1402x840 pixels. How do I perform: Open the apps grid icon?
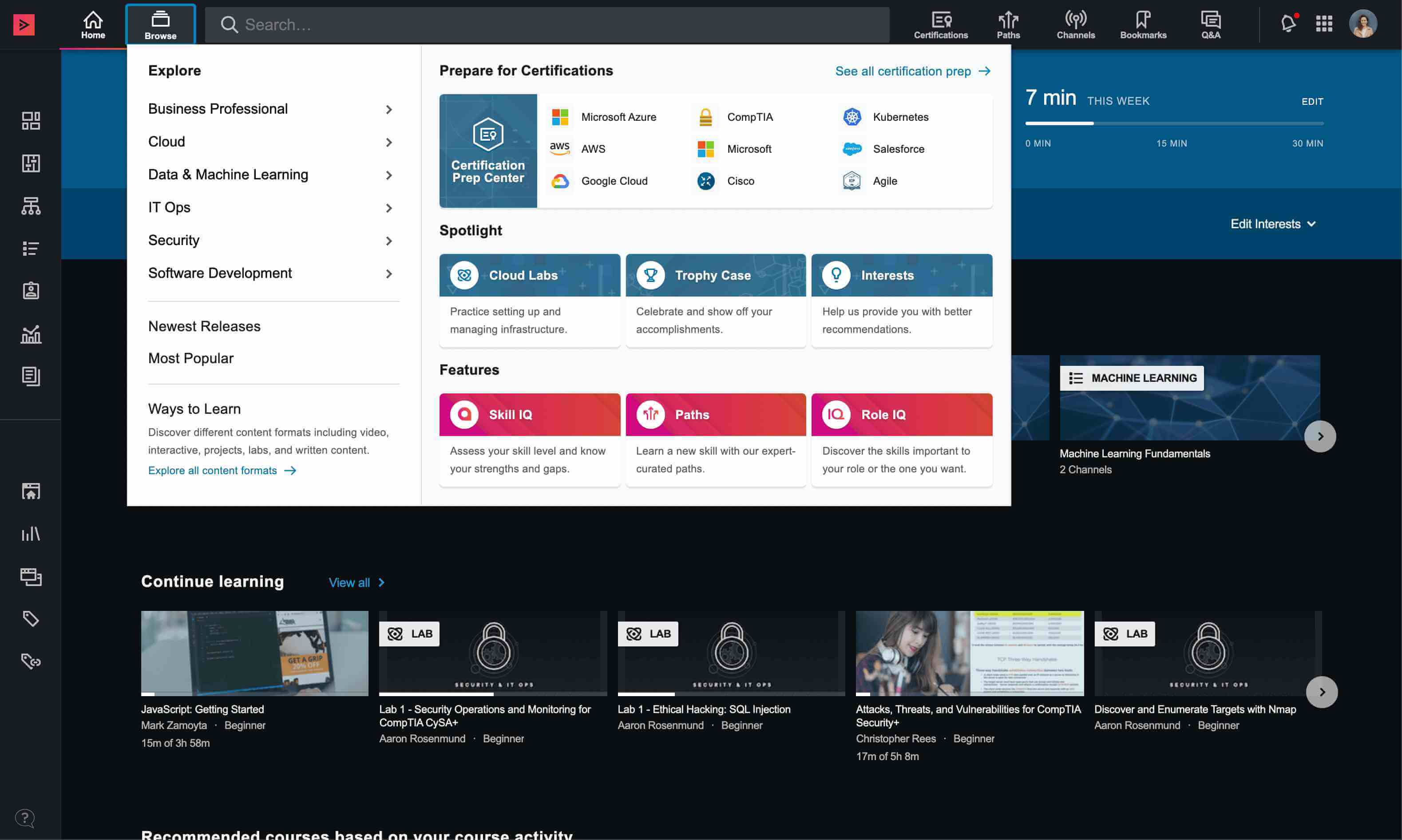1324,24
